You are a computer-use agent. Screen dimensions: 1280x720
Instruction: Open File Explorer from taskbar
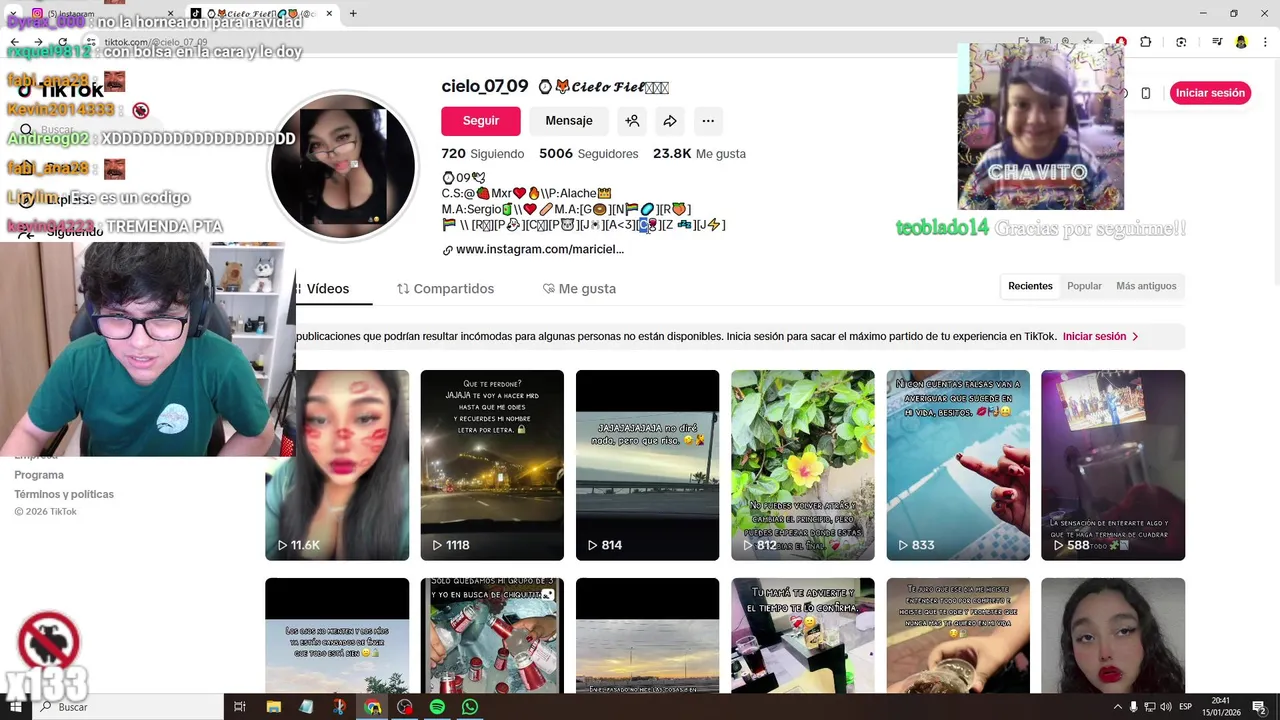(x=273, y=707)
